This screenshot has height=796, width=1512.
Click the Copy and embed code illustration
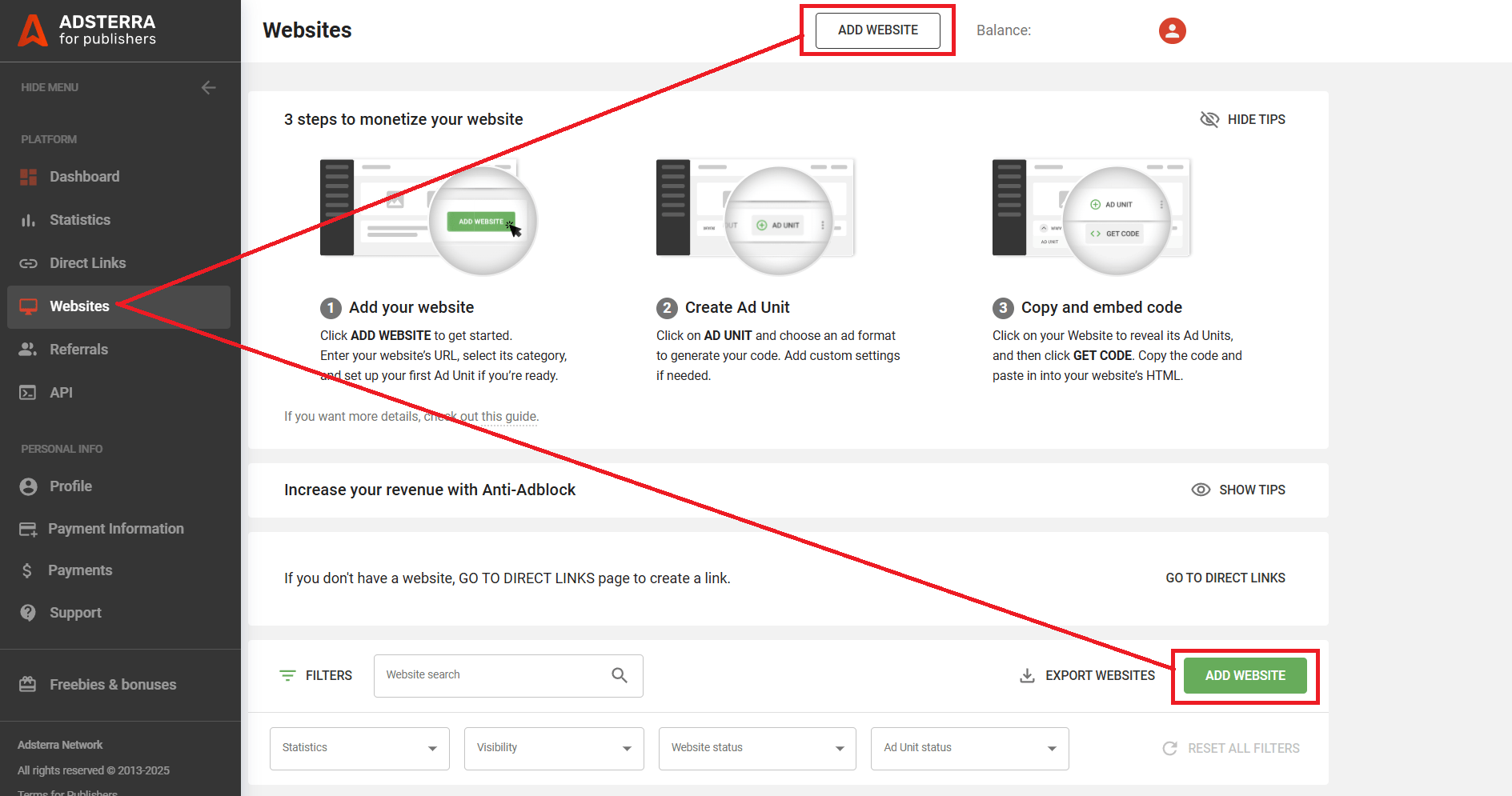pos(1092,217)
